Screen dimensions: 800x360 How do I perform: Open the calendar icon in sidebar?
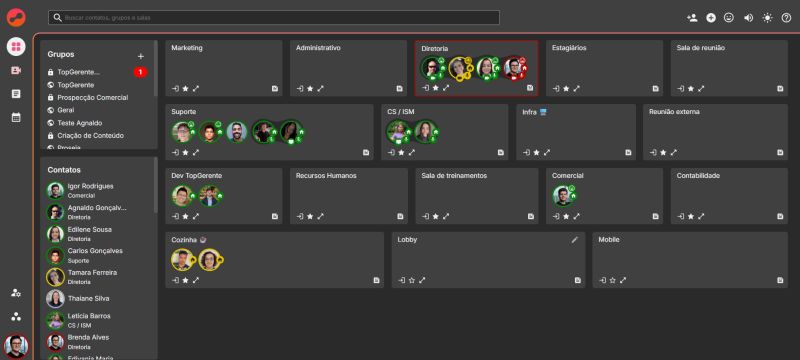[x=16, y=117]
